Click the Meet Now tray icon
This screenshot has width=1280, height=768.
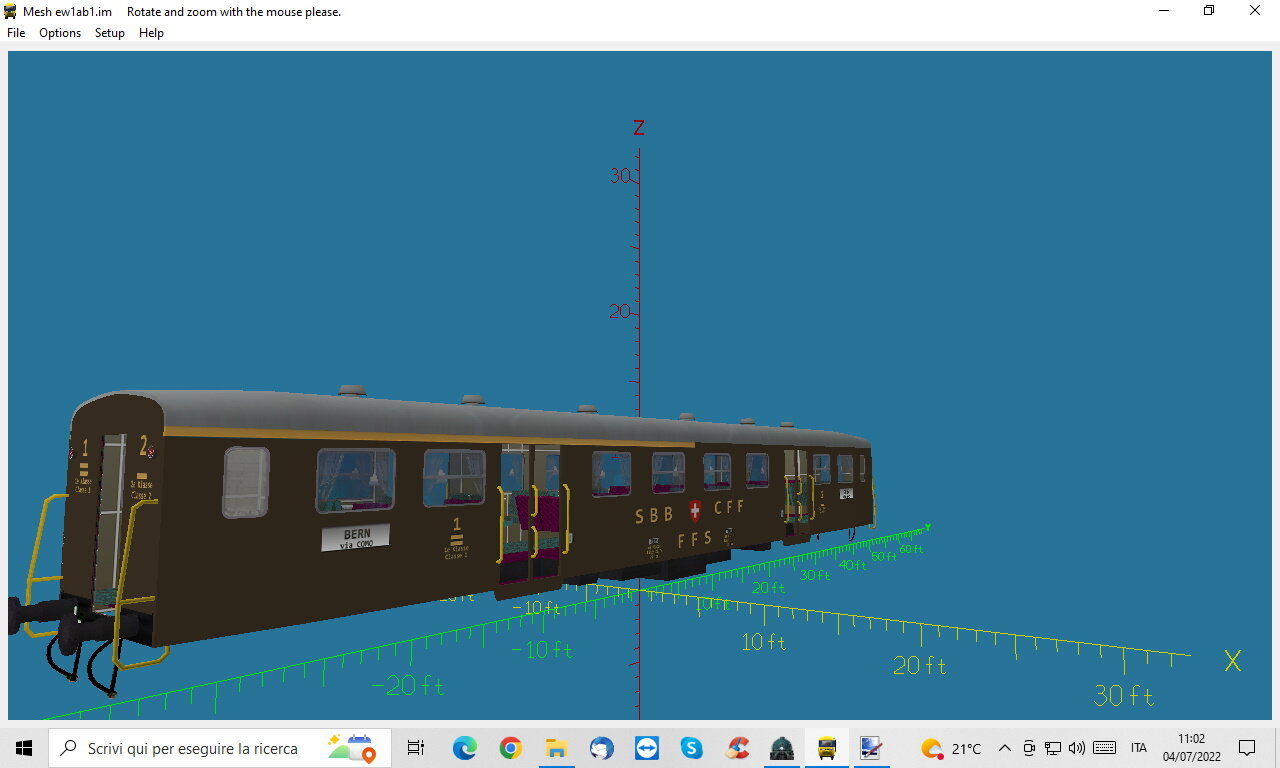1029,748
